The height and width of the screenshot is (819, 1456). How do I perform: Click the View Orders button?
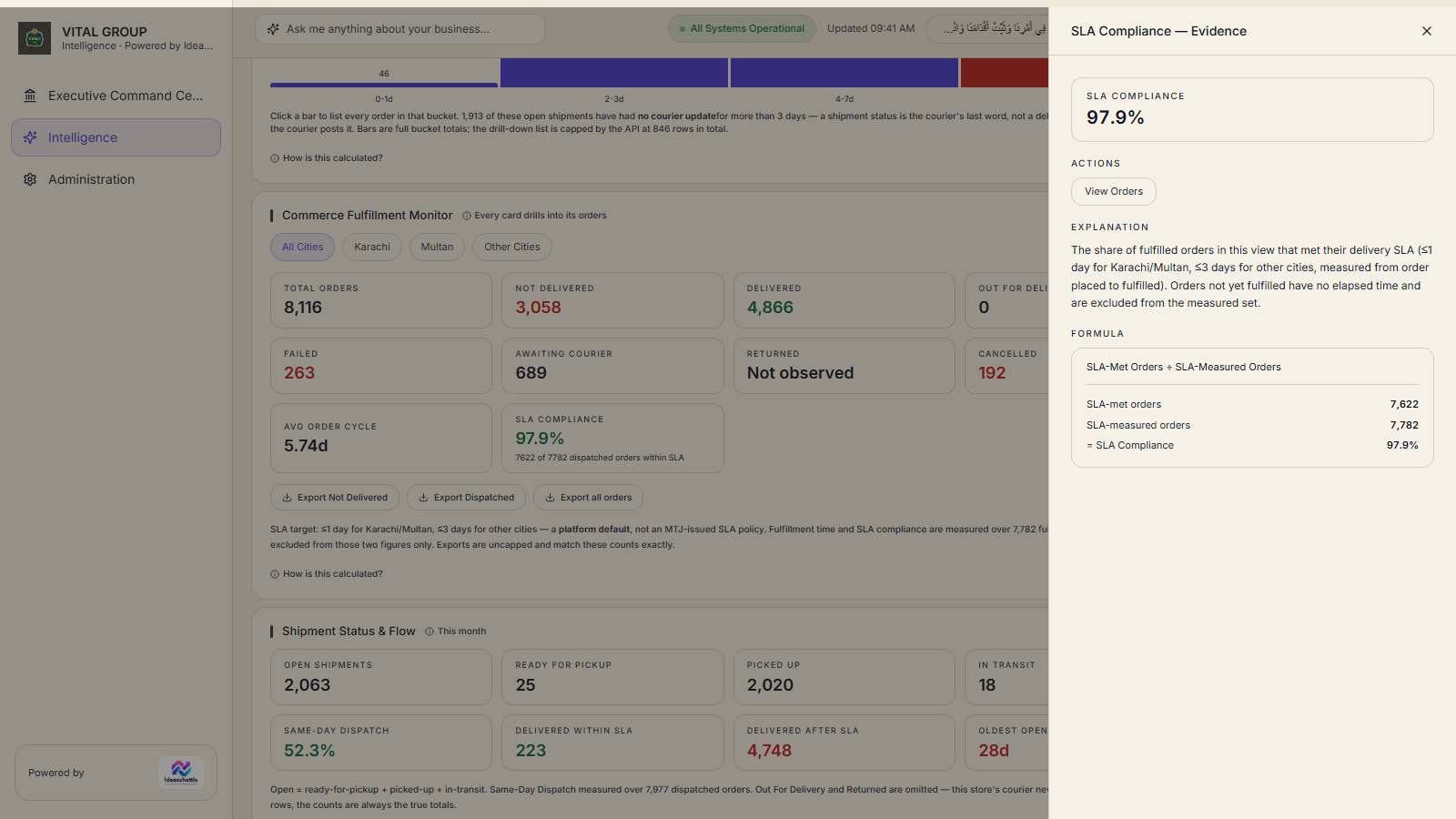click(1114, 191)
